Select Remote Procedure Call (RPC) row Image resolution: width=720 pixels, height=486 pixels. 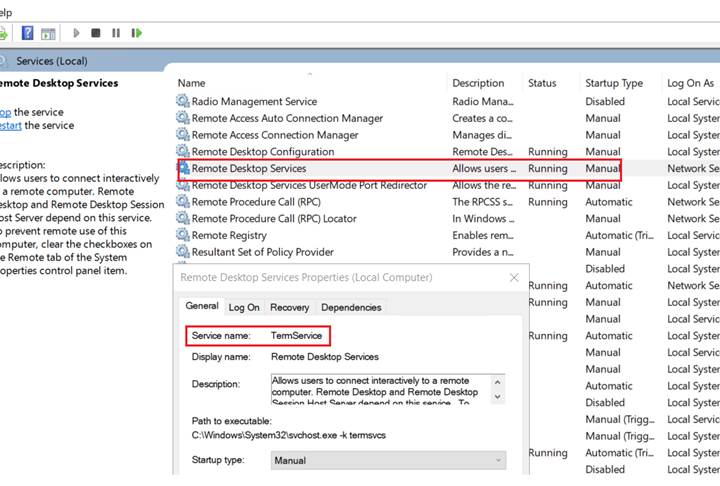point(256,202)
